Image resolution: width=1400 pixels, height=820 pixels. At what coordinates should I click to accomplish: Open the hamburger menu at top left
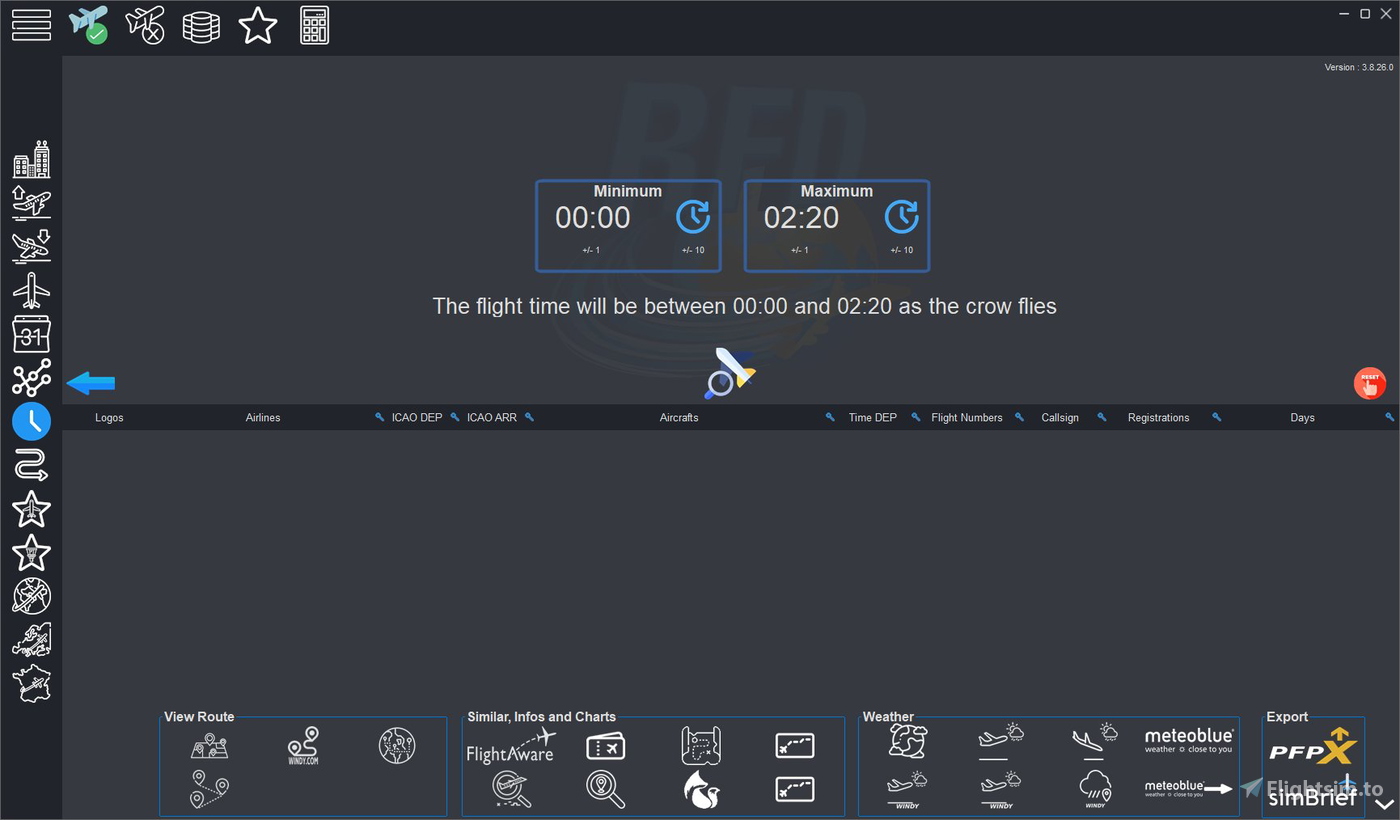click(x=31, y=25)
